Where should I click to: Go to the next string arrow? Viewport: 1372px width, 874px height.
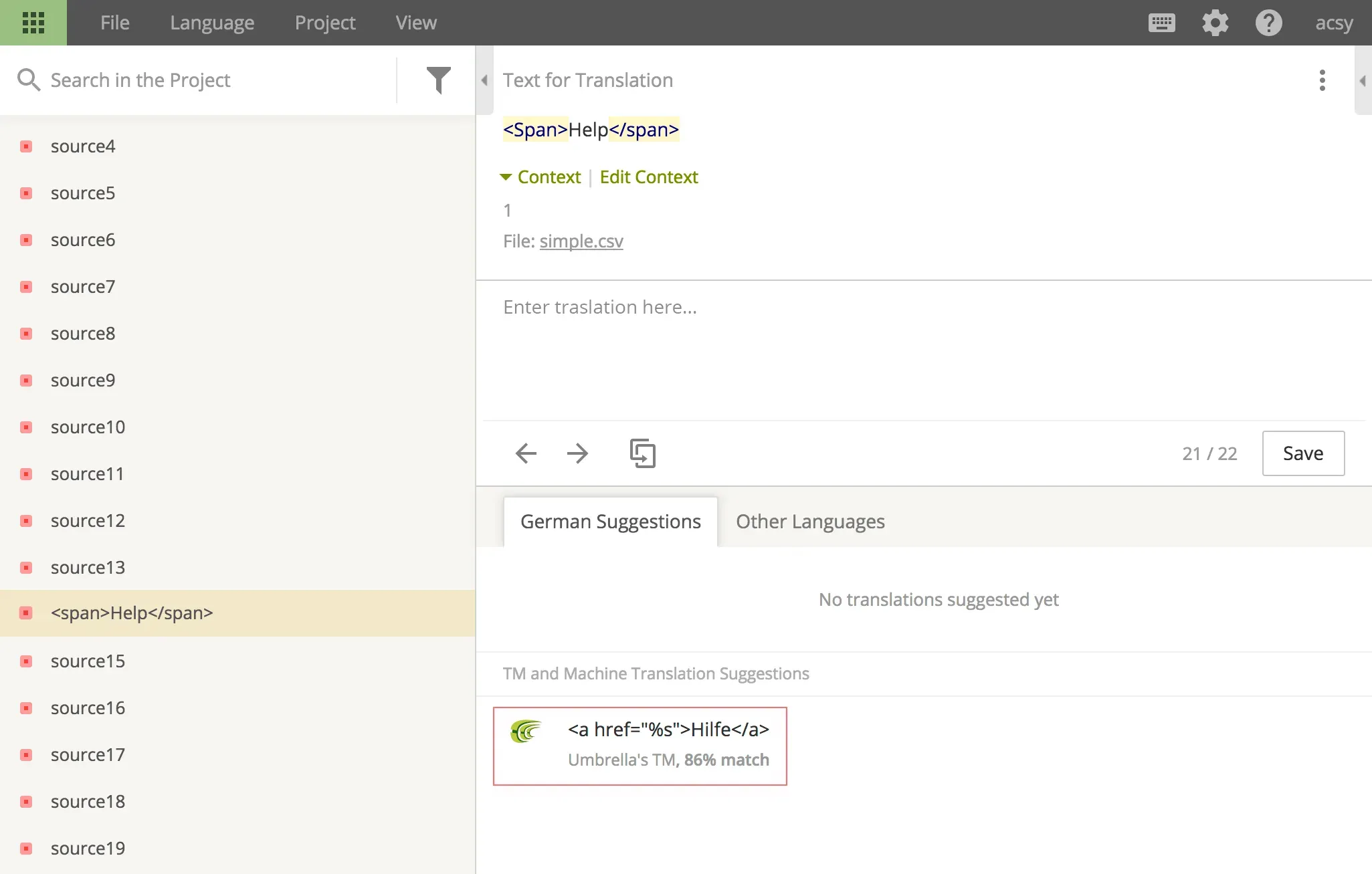tap(577, 453)
